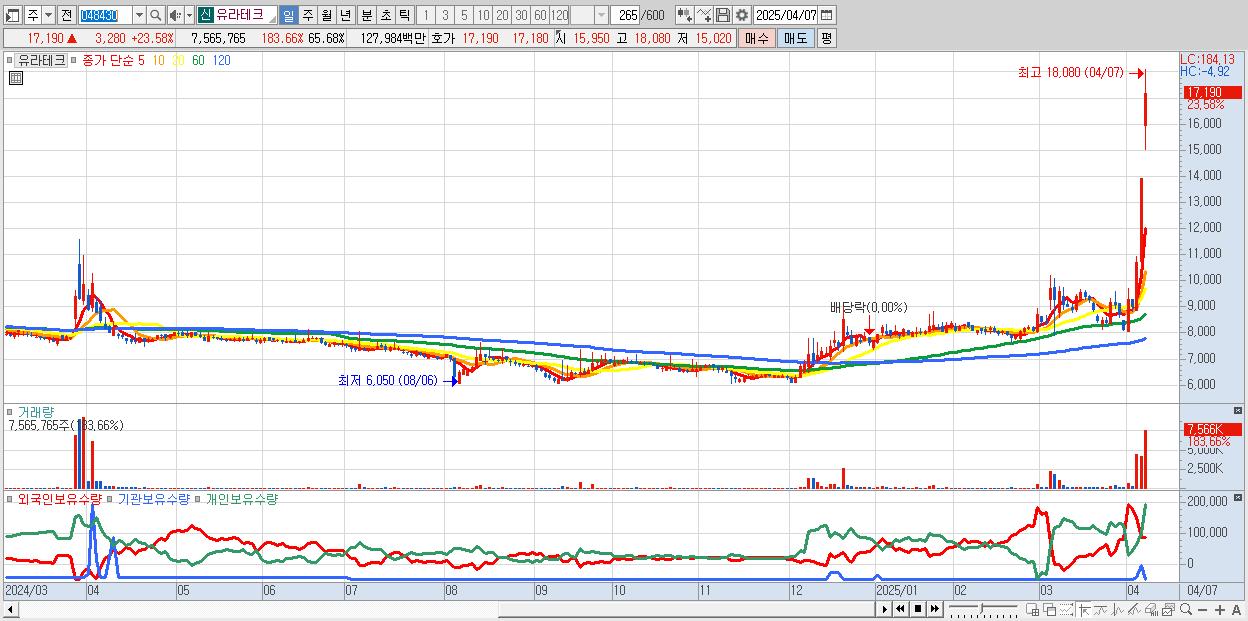
Task: Click the bar count field showing 265
Action: click(626, 15)
